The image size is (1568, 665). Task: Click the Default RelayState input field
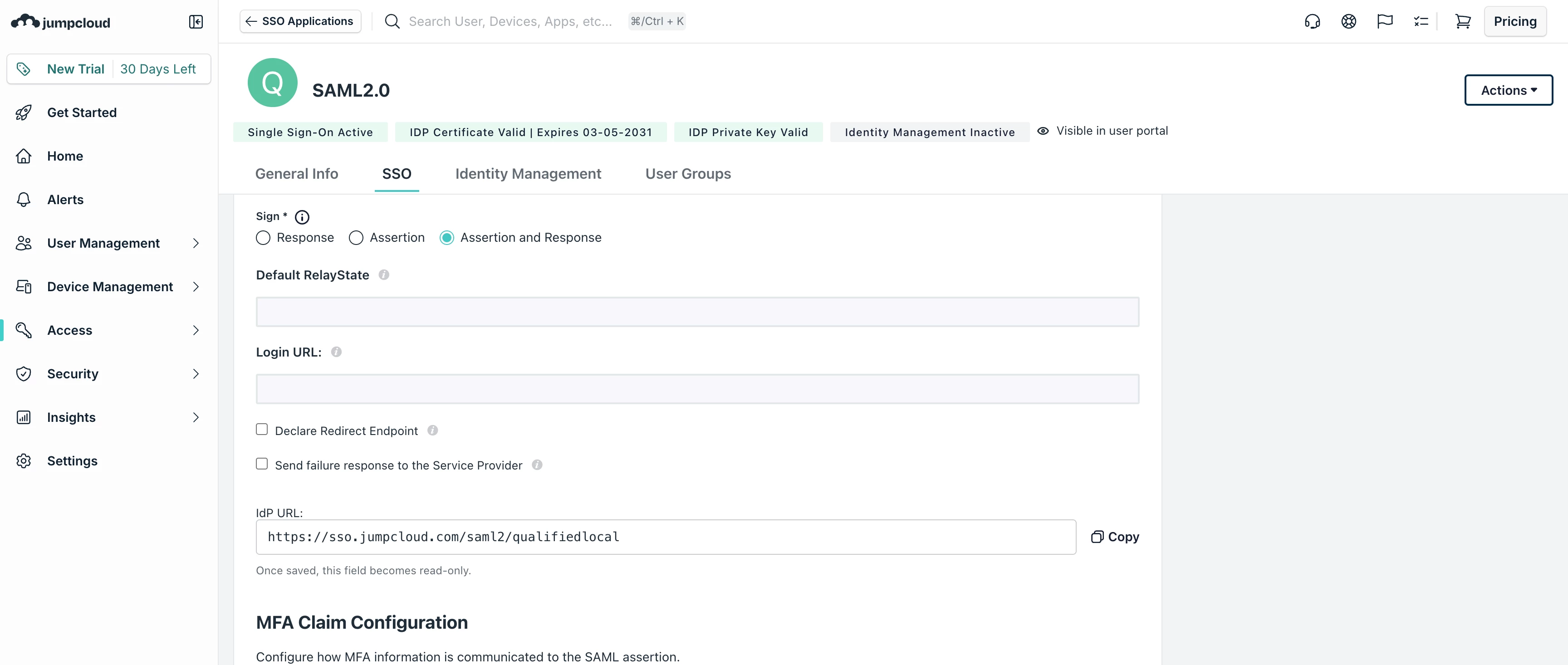pos(697,312)
